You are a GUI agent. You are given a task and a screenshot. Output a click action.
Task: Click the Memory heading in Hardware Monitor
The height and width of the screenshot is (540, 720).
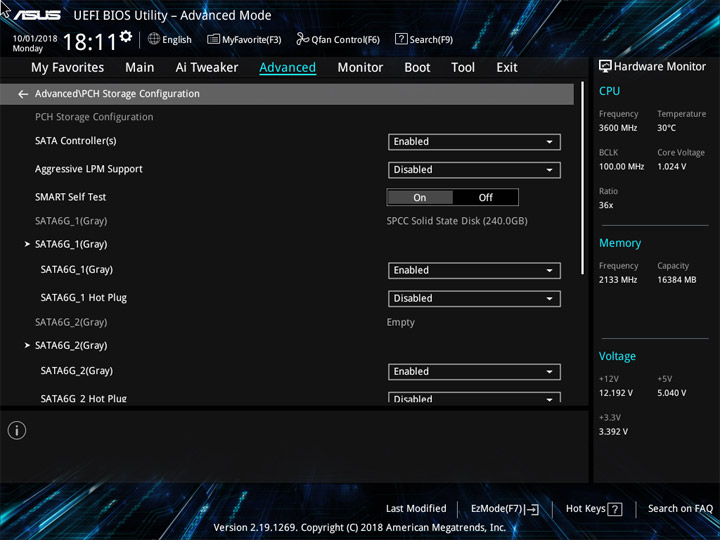coord(620,243)
